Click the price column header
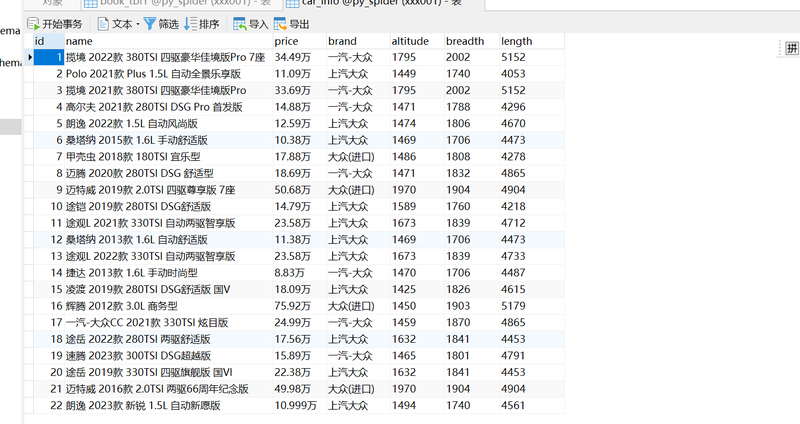Screen dimensions: 800x424 pyautogui.click(x=300, y=41)
